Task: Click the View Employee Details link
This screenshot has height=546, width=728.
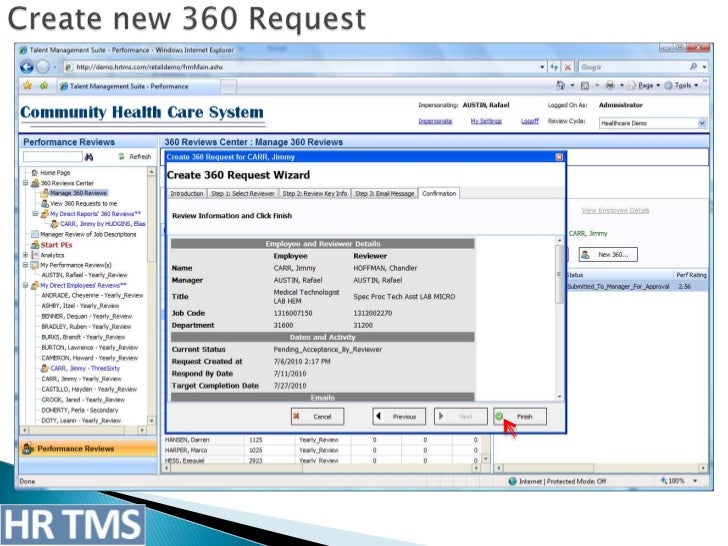Action: (x=615, y=211)
